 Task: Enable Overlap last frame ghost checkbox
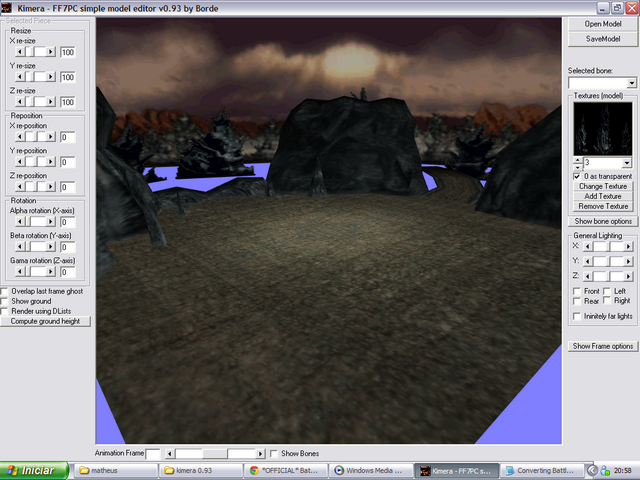[4, 291]
